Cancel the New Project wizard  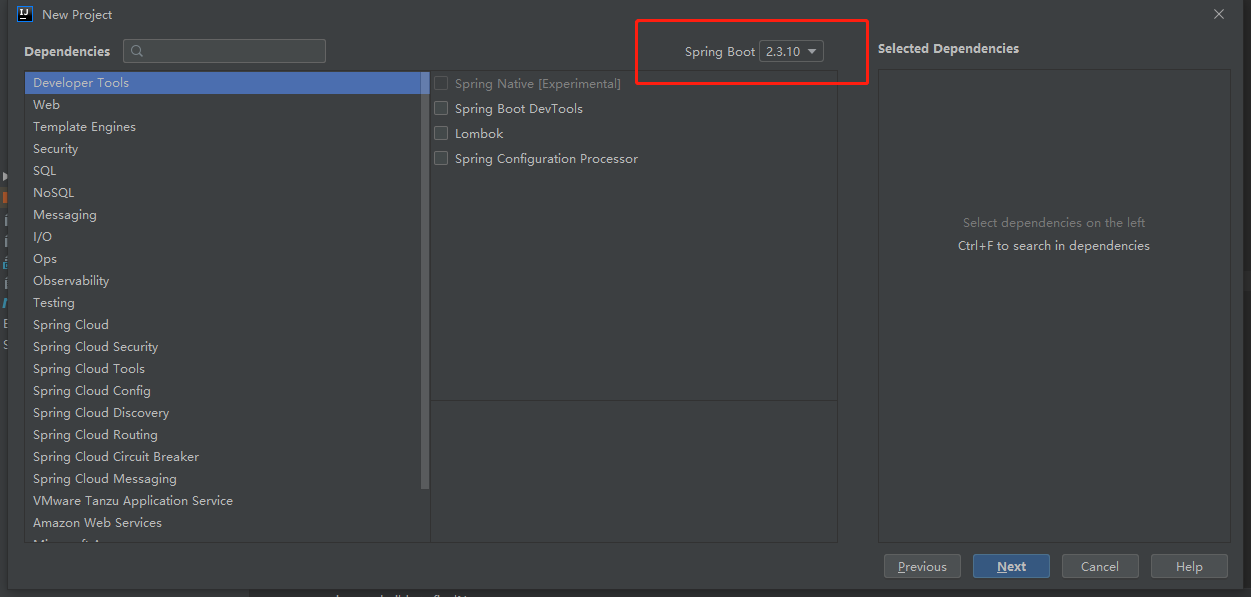pyautogui.click(x=1100, y=566)
